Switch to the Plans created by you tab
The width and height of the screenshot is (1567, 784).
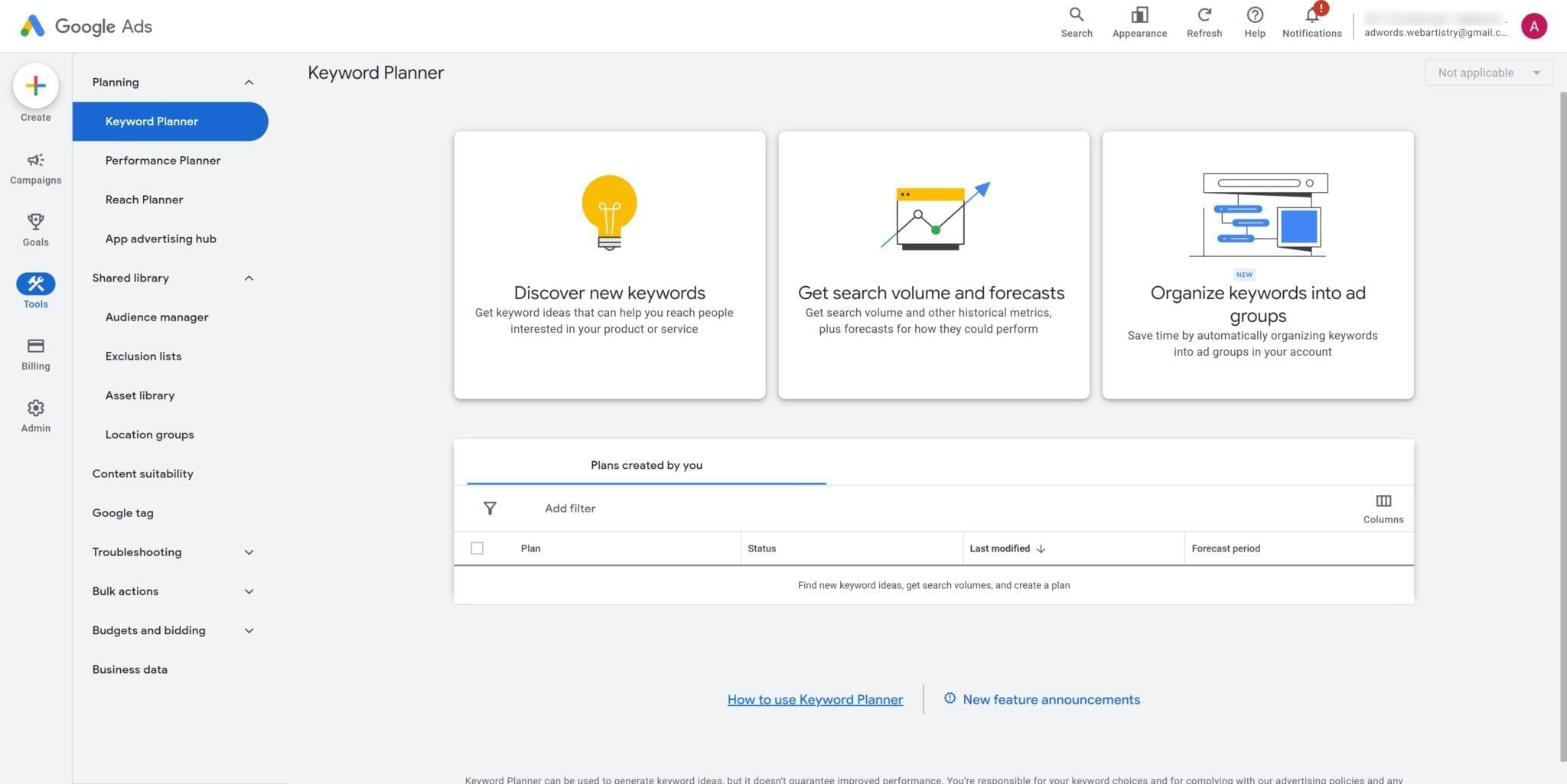[646, 465]
